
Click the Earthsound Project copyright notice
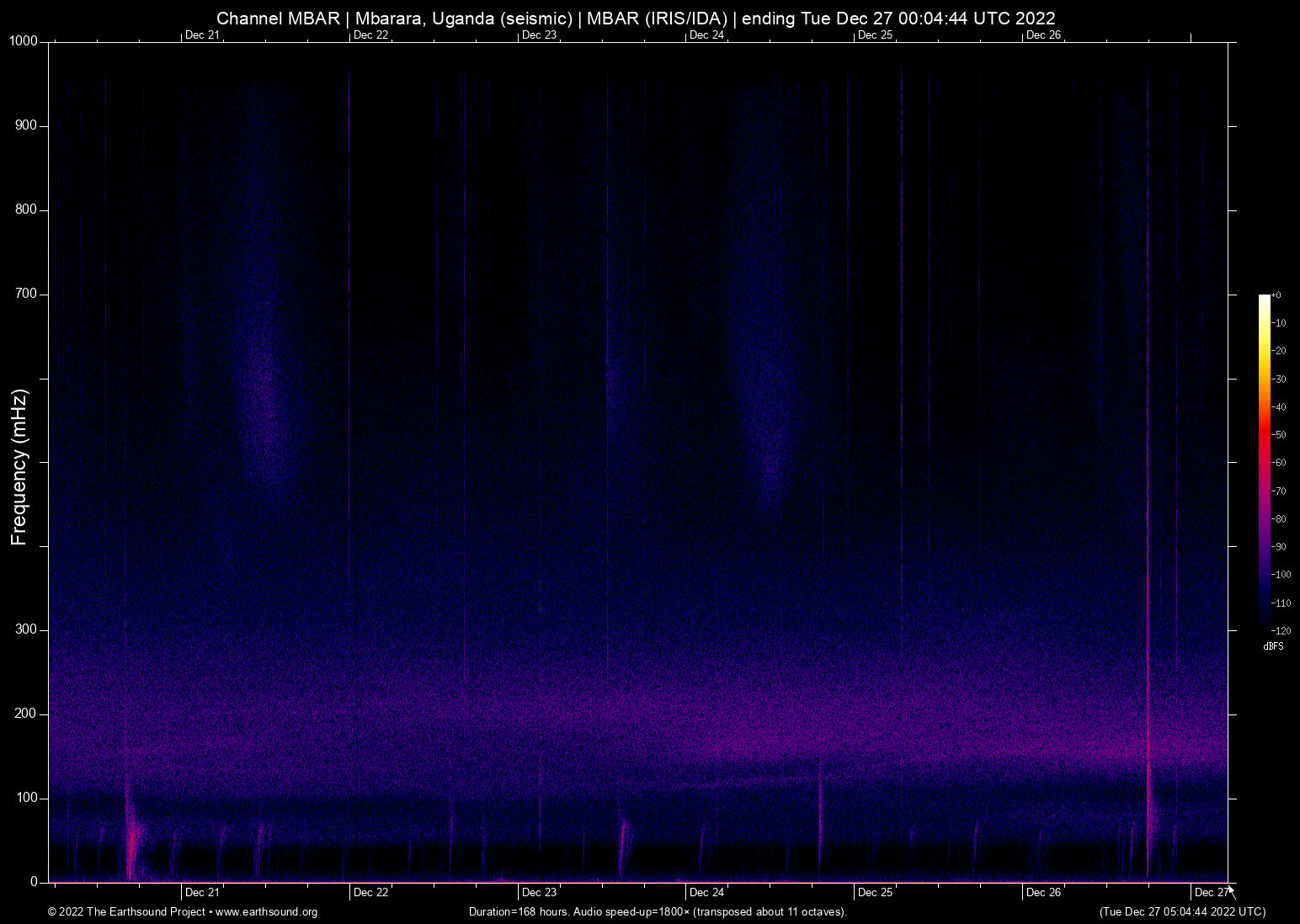[x=126, y=912]
